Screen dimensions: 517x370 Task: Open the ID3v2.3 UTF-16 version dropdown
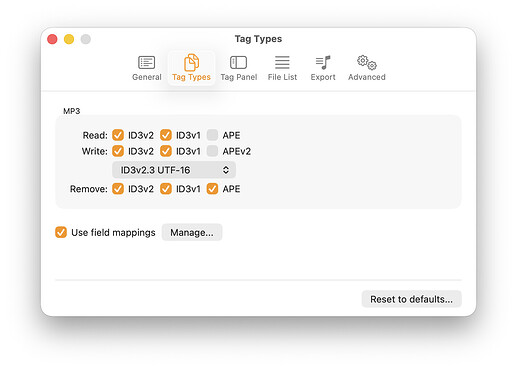coord(174,170)
